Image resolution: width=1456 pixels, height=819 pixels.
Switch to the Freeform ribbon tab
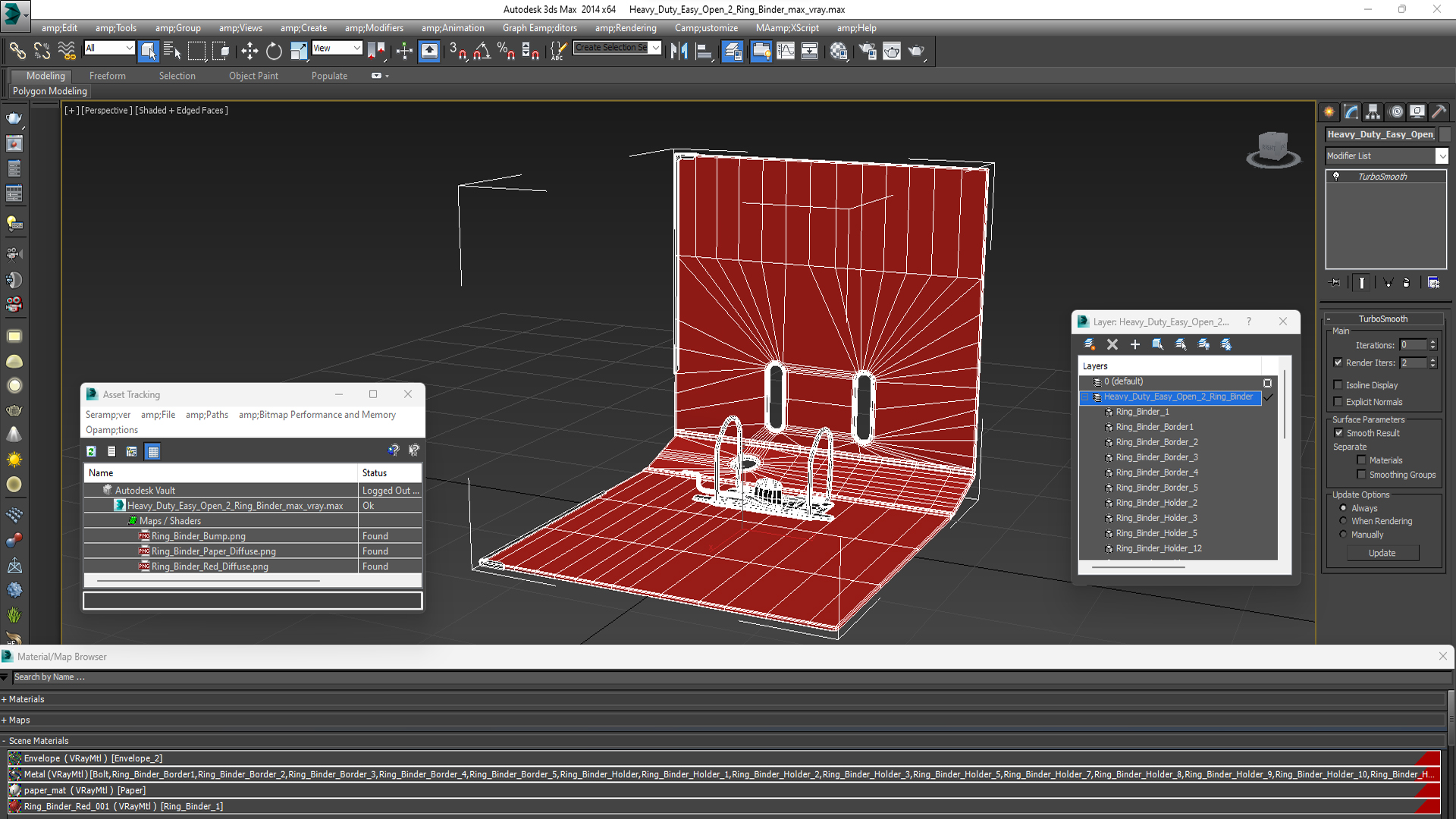[107, 76]
